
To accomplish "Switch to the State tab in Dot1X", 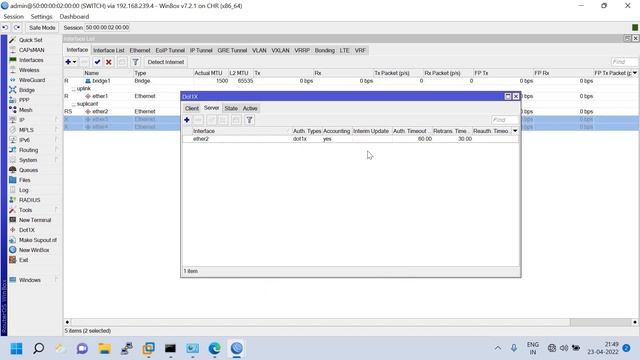I will [231, 108].
